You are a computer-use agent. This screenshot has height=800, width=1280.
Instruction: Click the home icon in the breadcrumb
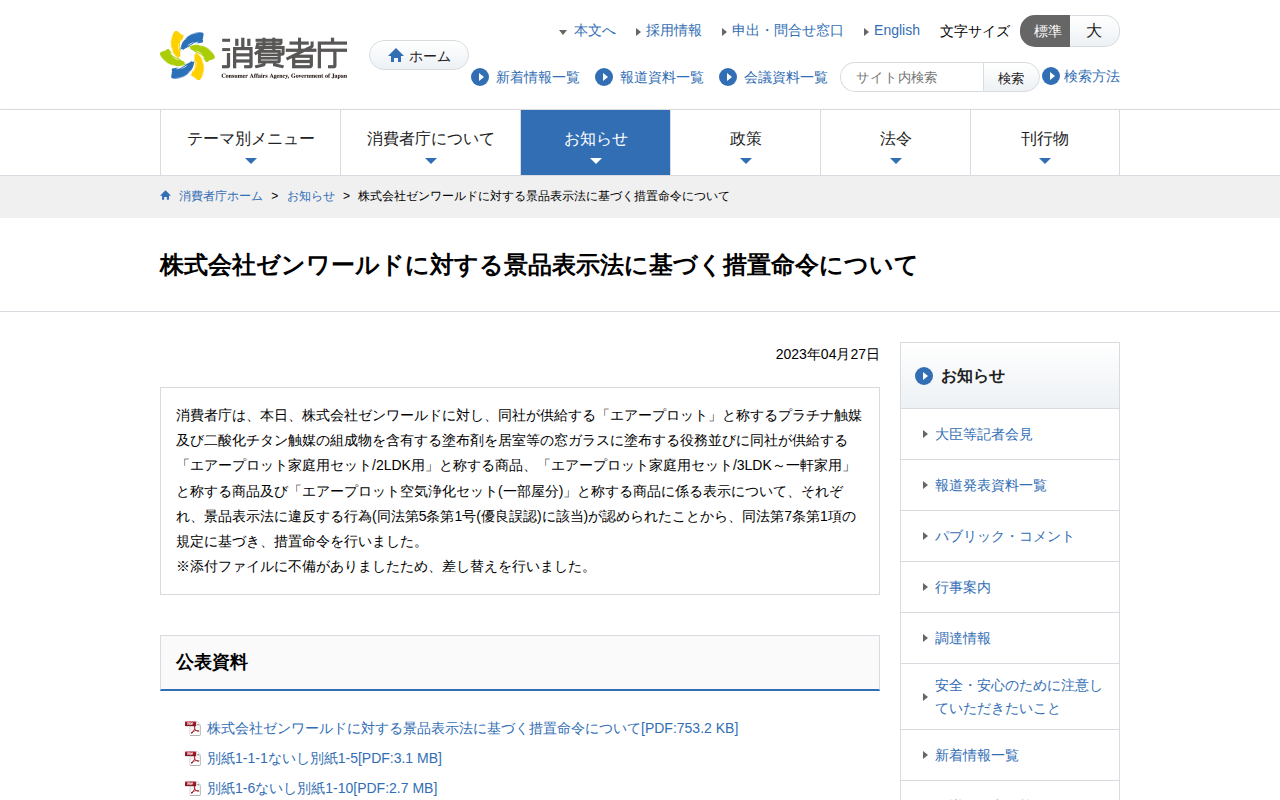[166, 196]
